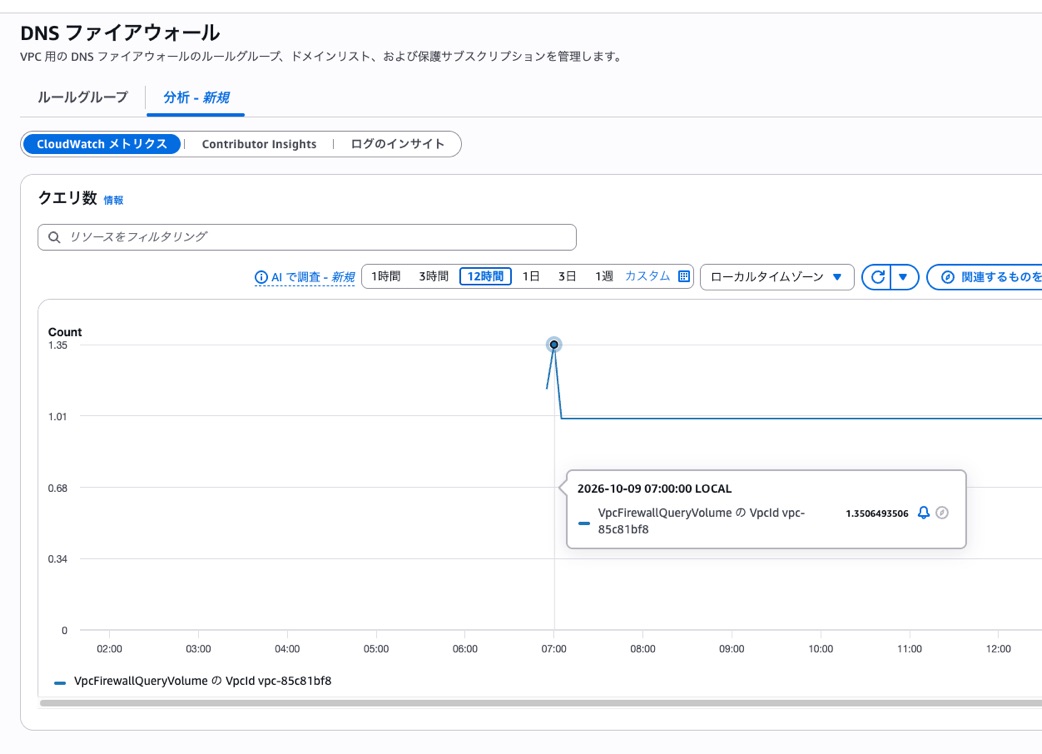Click the DNS ファイアウォール page title
Viewport: 1042px width, 754px height.
(x=120, y=33)
